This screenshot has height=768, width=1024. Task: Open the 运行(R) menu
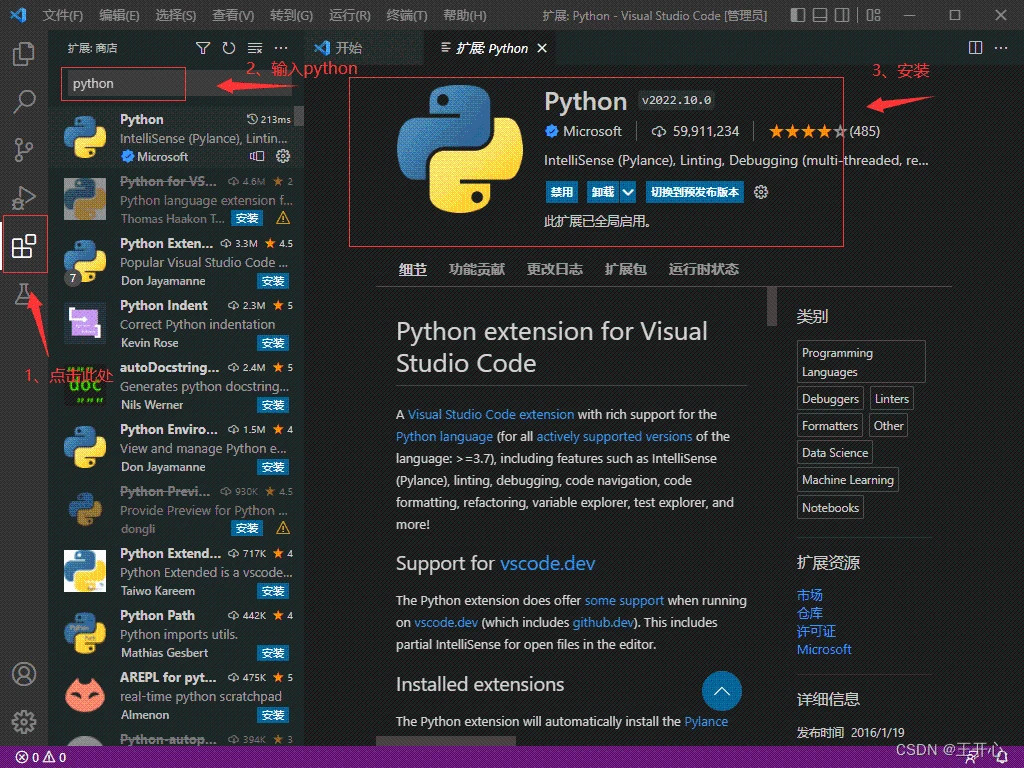(349, 15)
